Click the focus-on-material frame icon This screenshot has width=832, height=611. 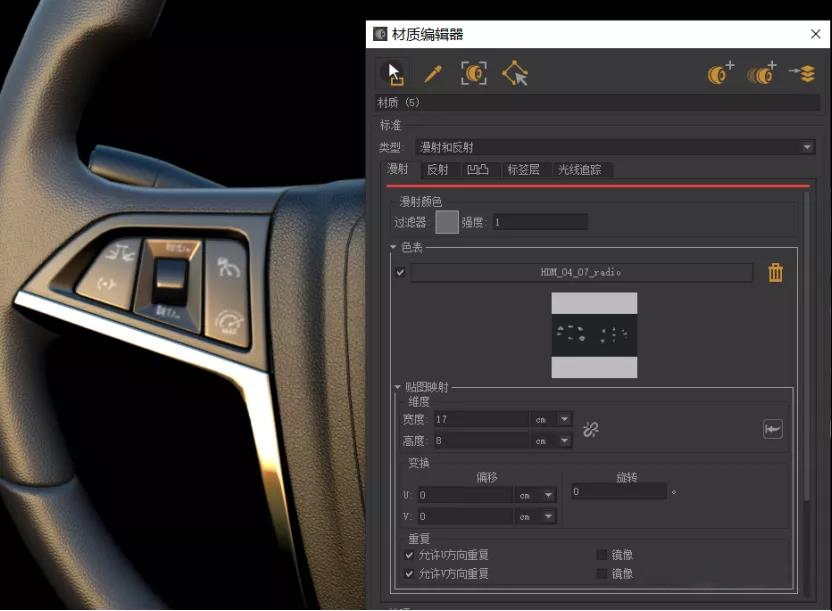click(475, 73)
